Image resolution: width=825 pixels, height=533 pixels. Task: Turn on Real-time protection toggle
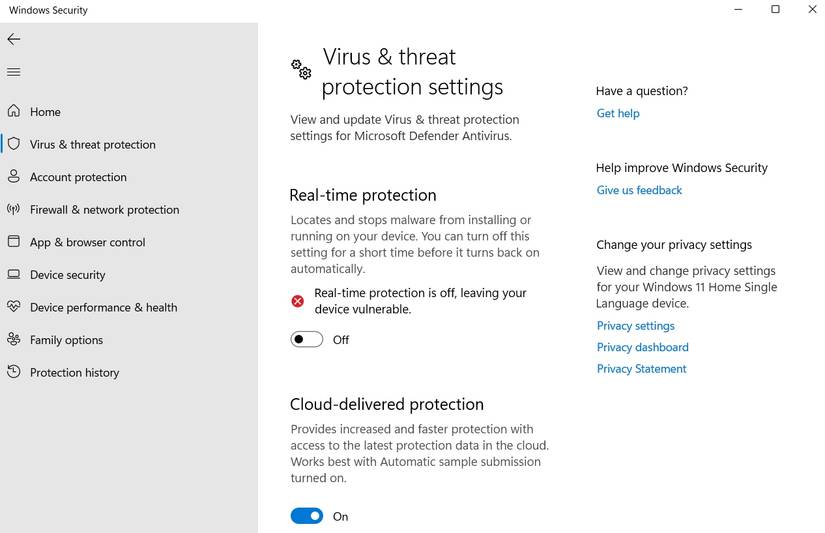[307, 340]
